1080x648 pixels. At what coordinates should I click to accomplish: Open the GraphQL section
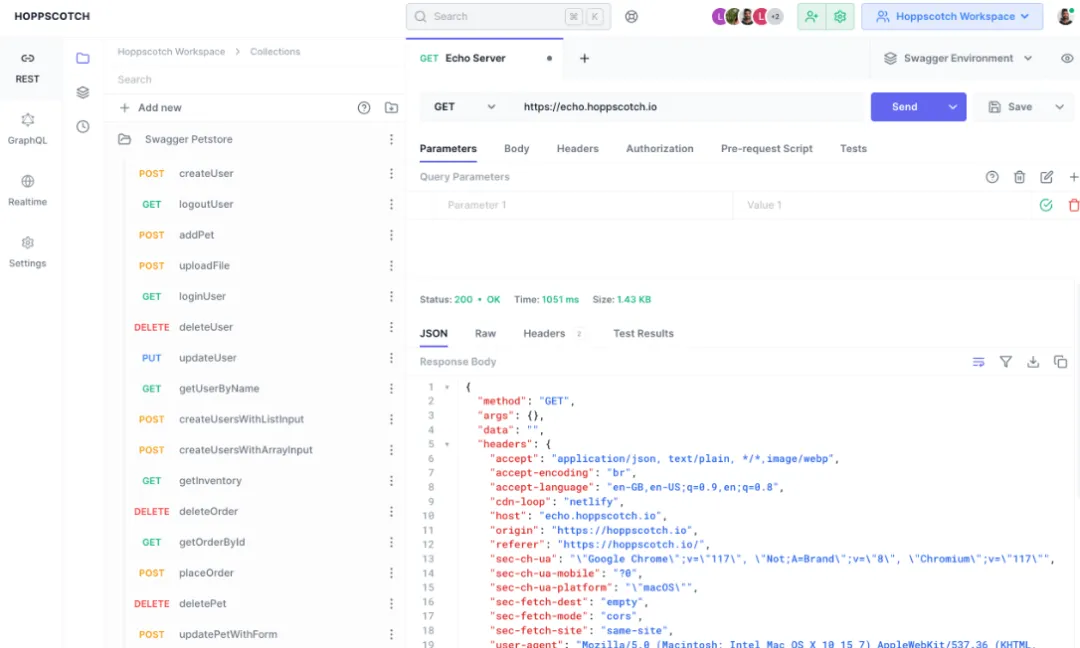point(28,129)
